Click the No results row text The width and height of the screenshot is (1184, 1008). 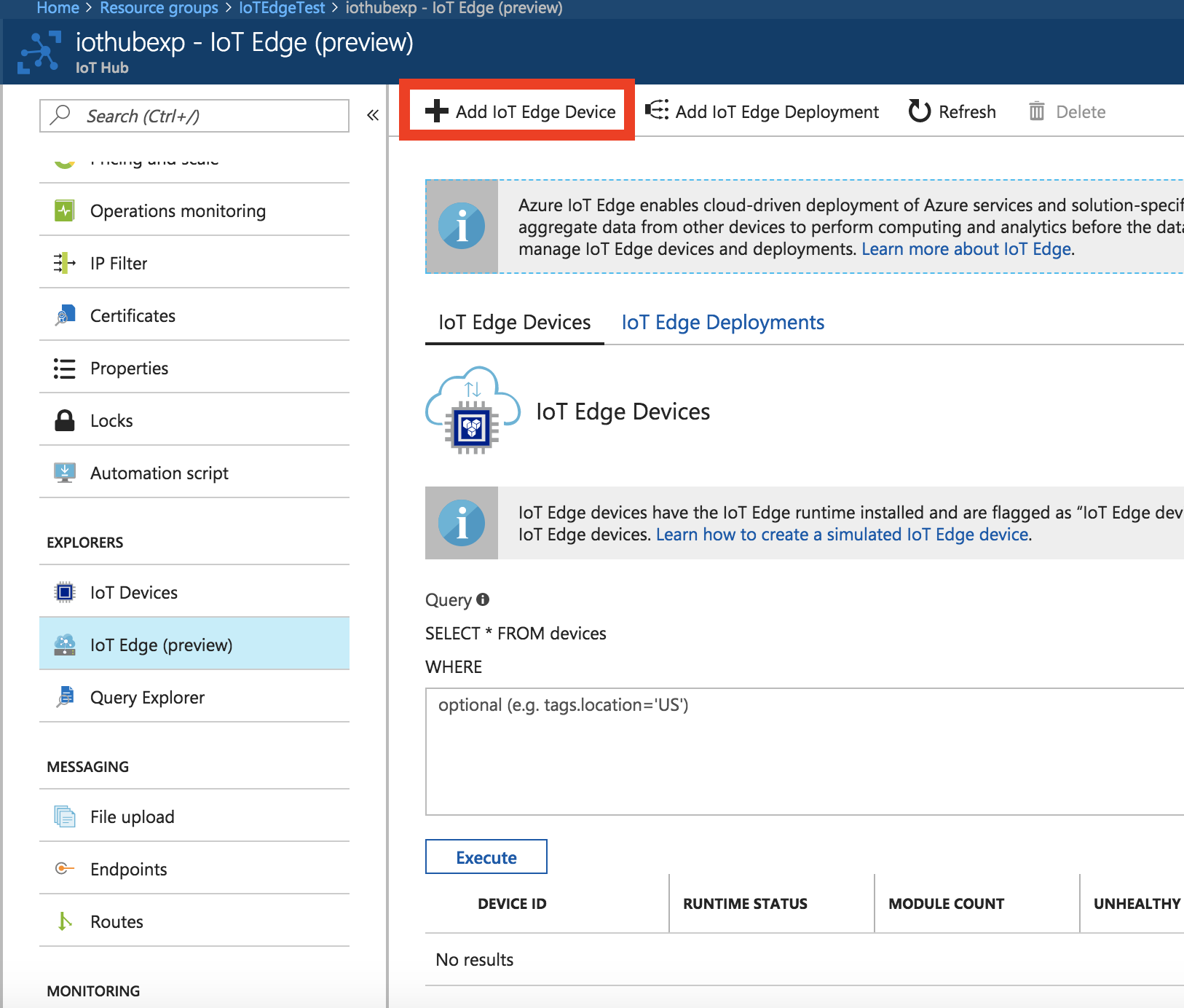coord(474,959)
